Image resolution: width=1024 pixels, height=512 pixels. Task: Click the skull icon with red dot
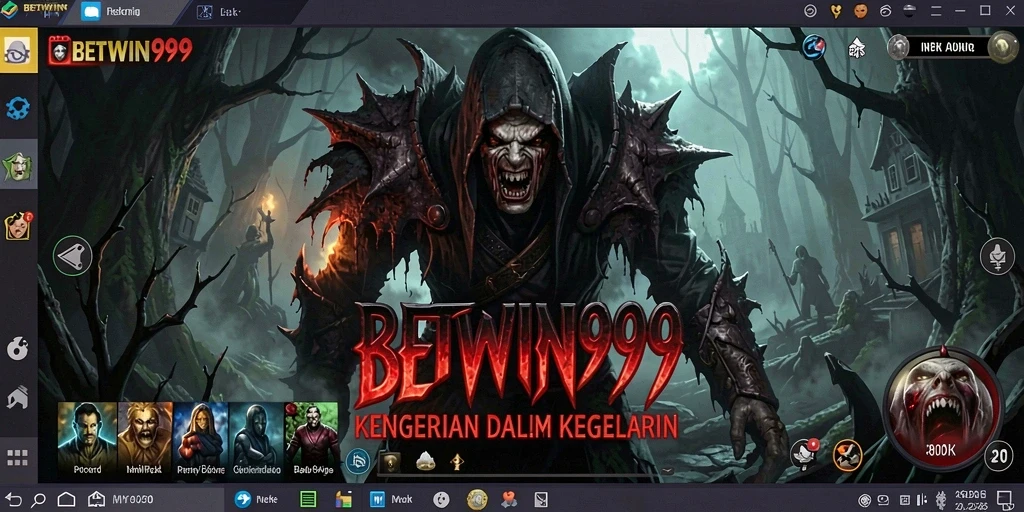pos(803,453)
